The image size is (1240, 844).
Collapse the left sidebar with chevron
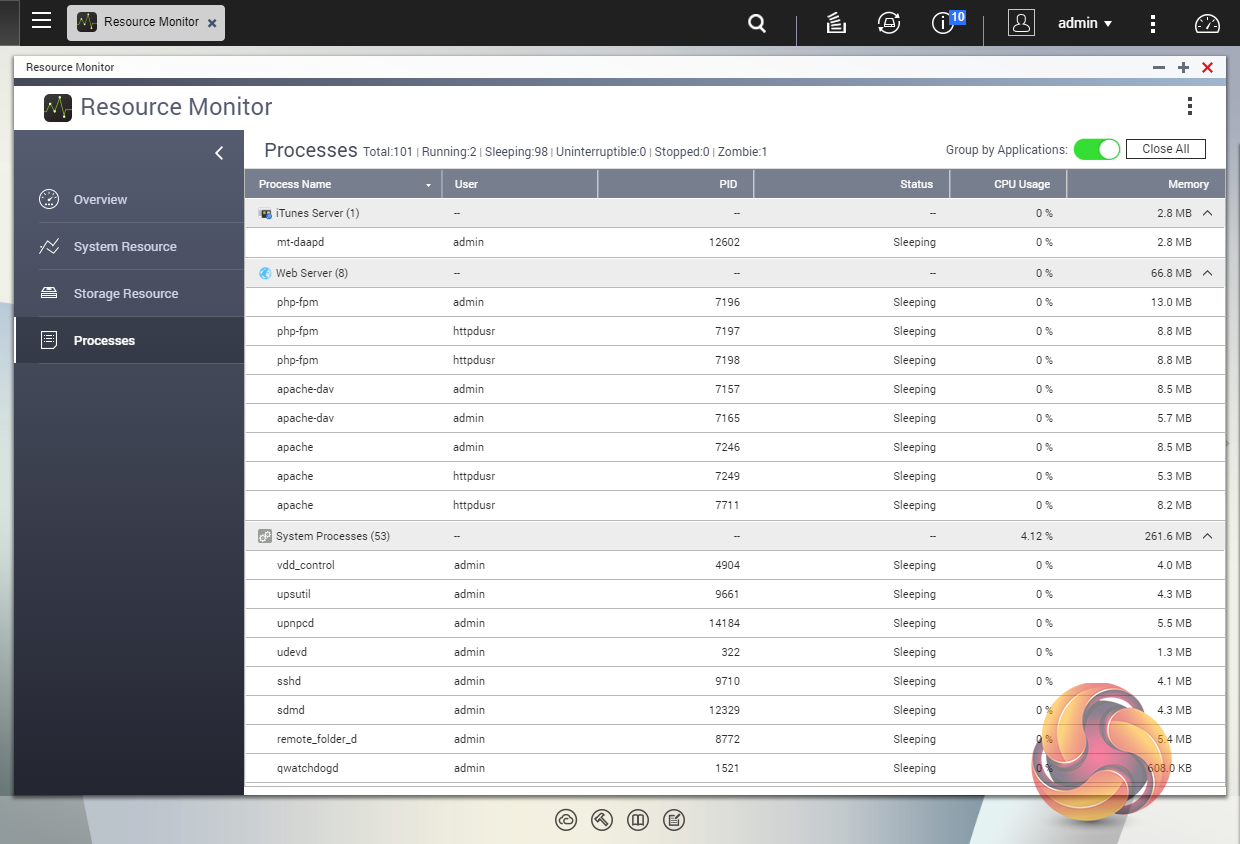[x=219, y=153]
